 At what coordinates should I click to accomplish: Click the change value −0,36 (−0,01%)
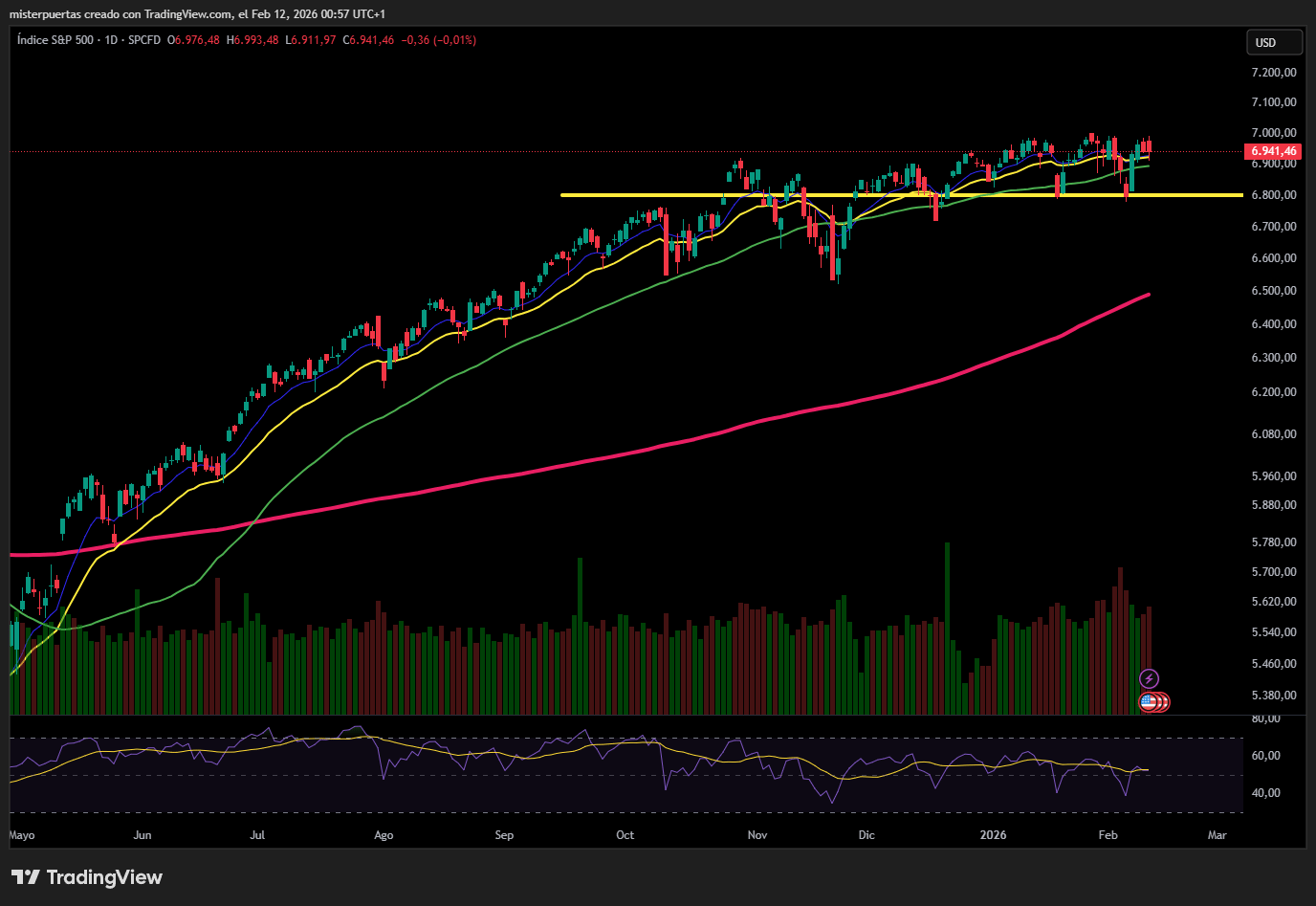438,40
